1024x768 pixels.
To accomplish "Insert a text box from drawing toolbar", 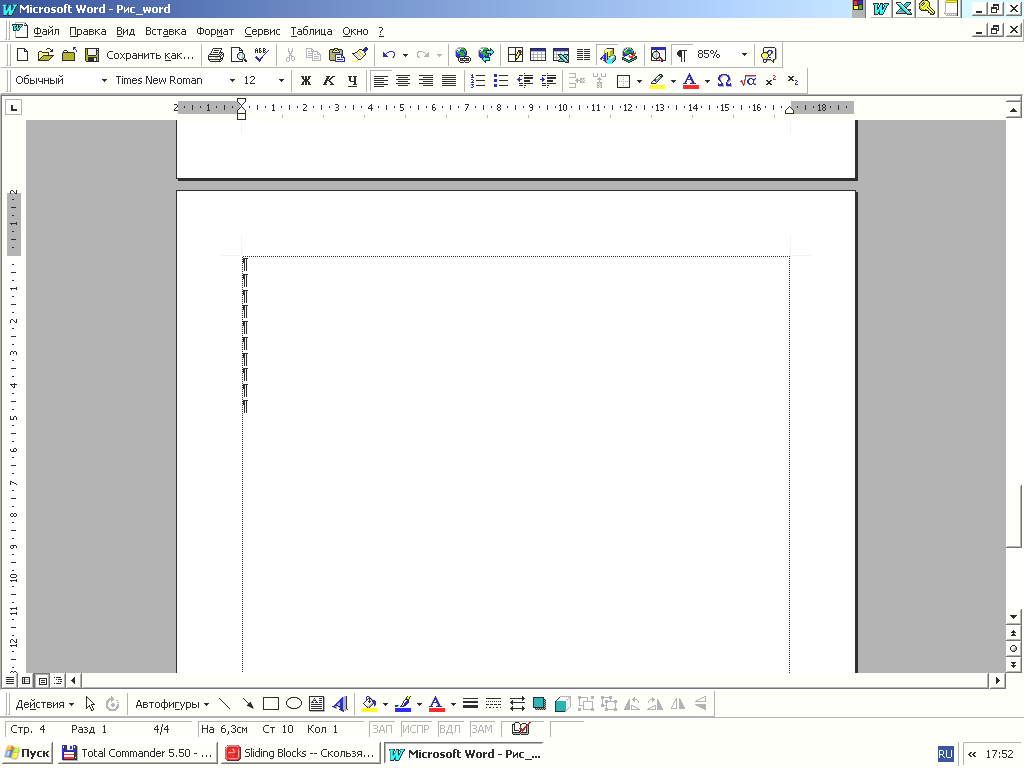I will (317, 703).
